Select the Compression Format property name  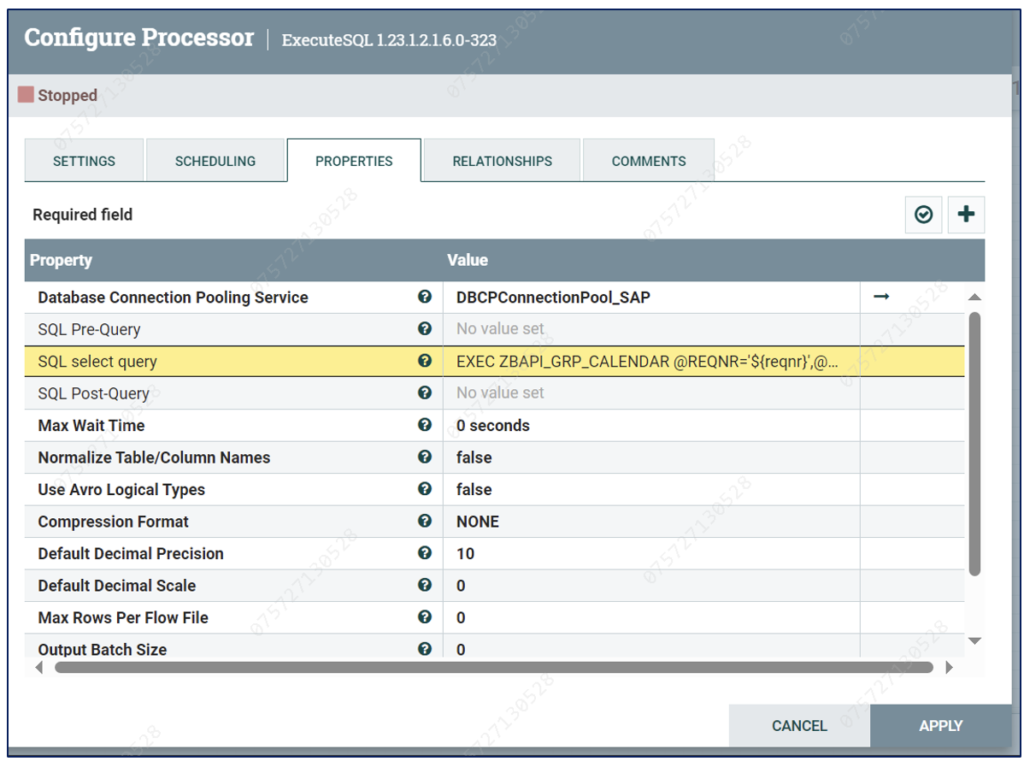click(x=113, y=521)
